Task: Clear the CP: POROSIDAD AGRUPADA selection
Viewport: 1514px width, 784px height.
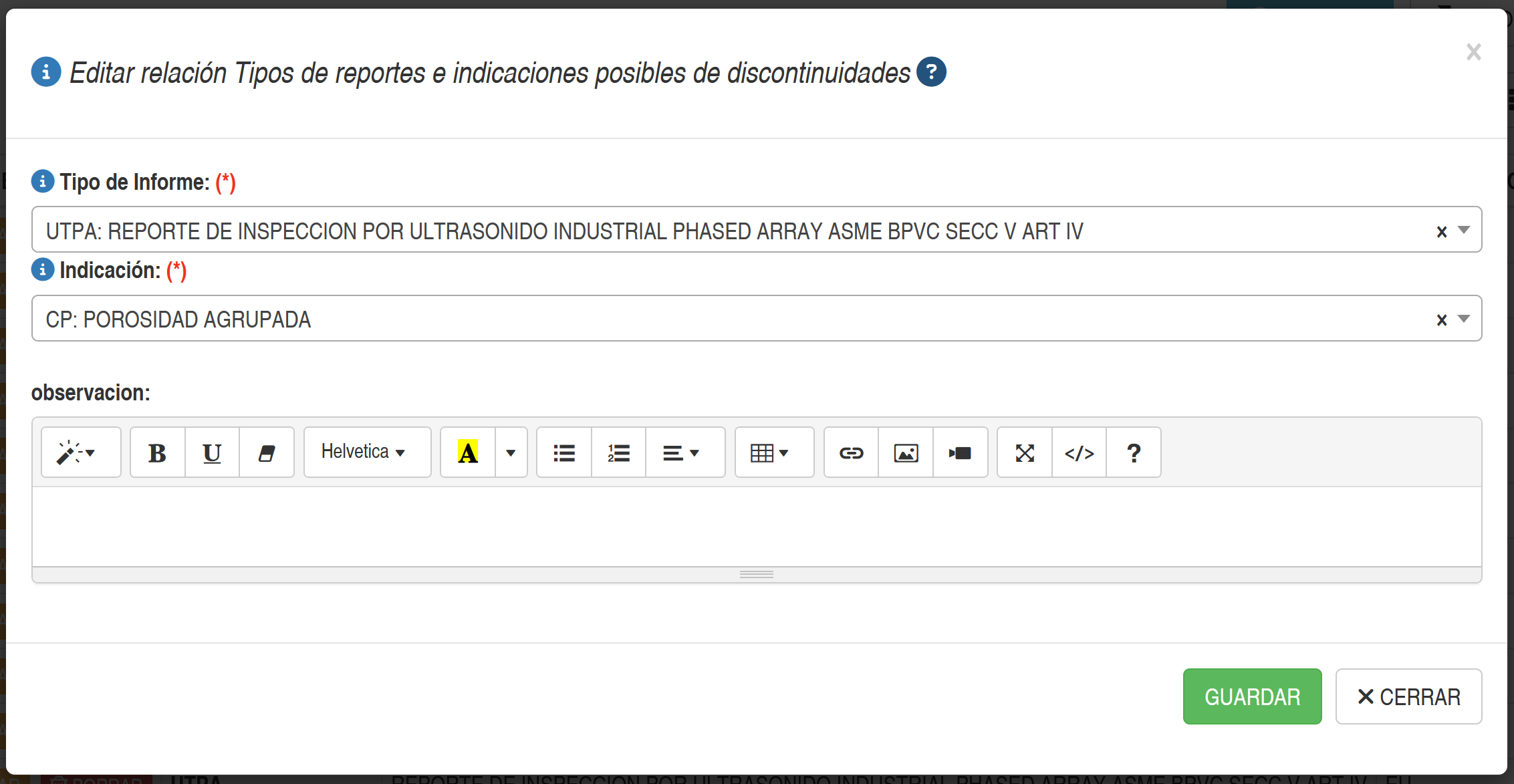Action: [1441, 320]
